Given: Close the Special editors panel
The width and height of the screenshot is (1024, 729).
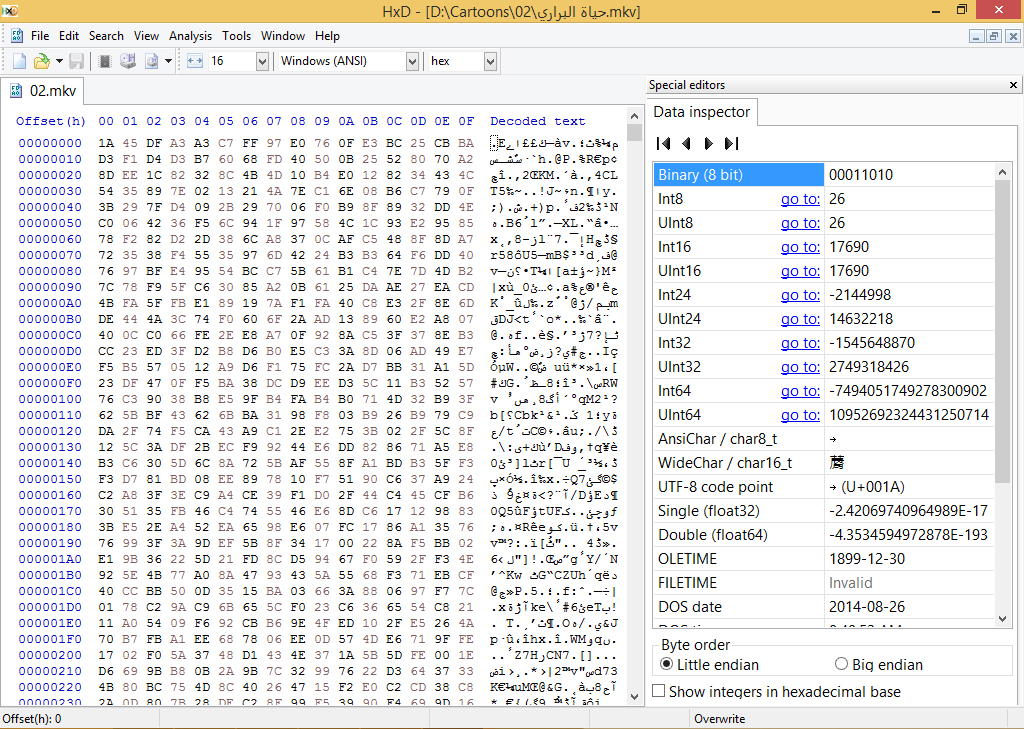Looking at the screenshot, I should pyautogui.click(x=1013, y=85).
